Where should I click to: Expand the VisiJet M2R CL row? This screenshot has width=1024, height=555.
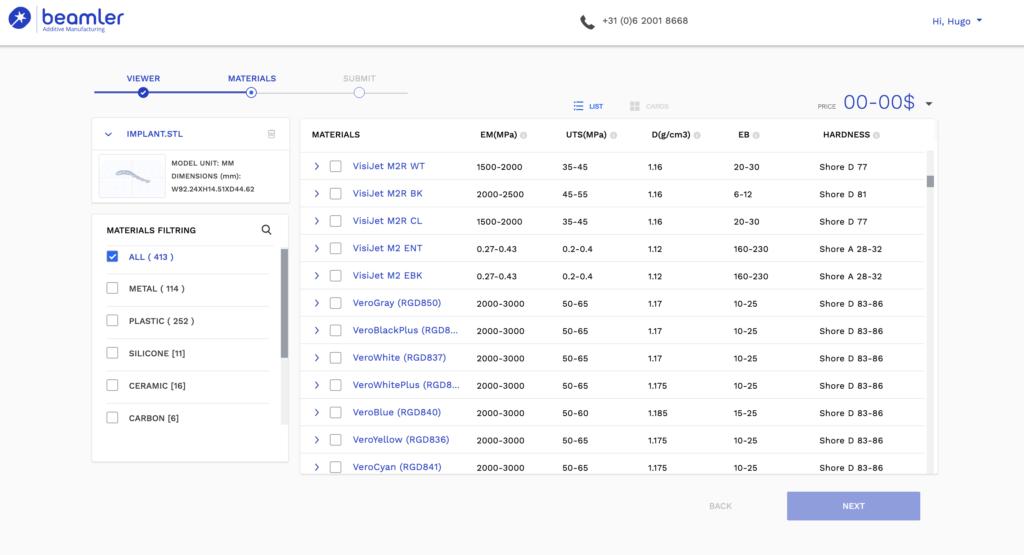pos(317,221)
